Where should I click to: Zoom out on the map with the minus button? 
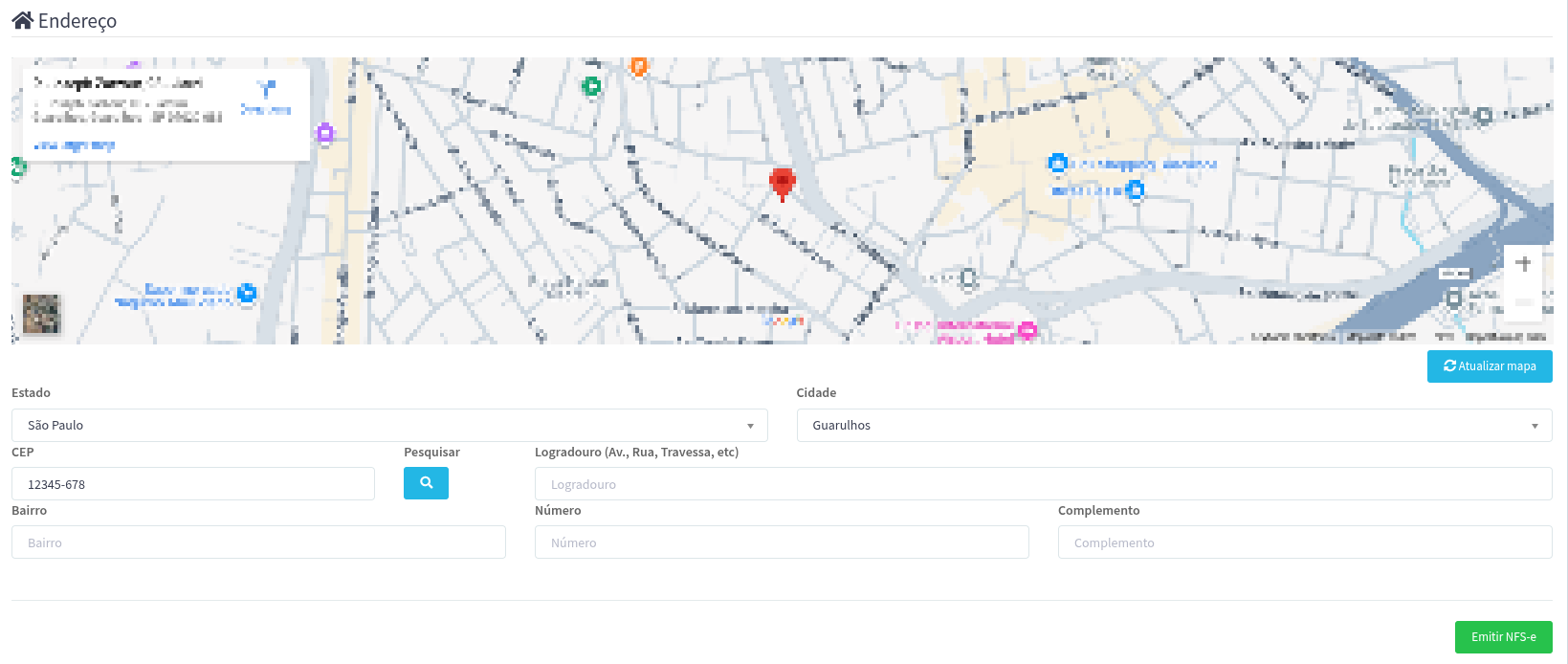click(x=1523, y=301)
